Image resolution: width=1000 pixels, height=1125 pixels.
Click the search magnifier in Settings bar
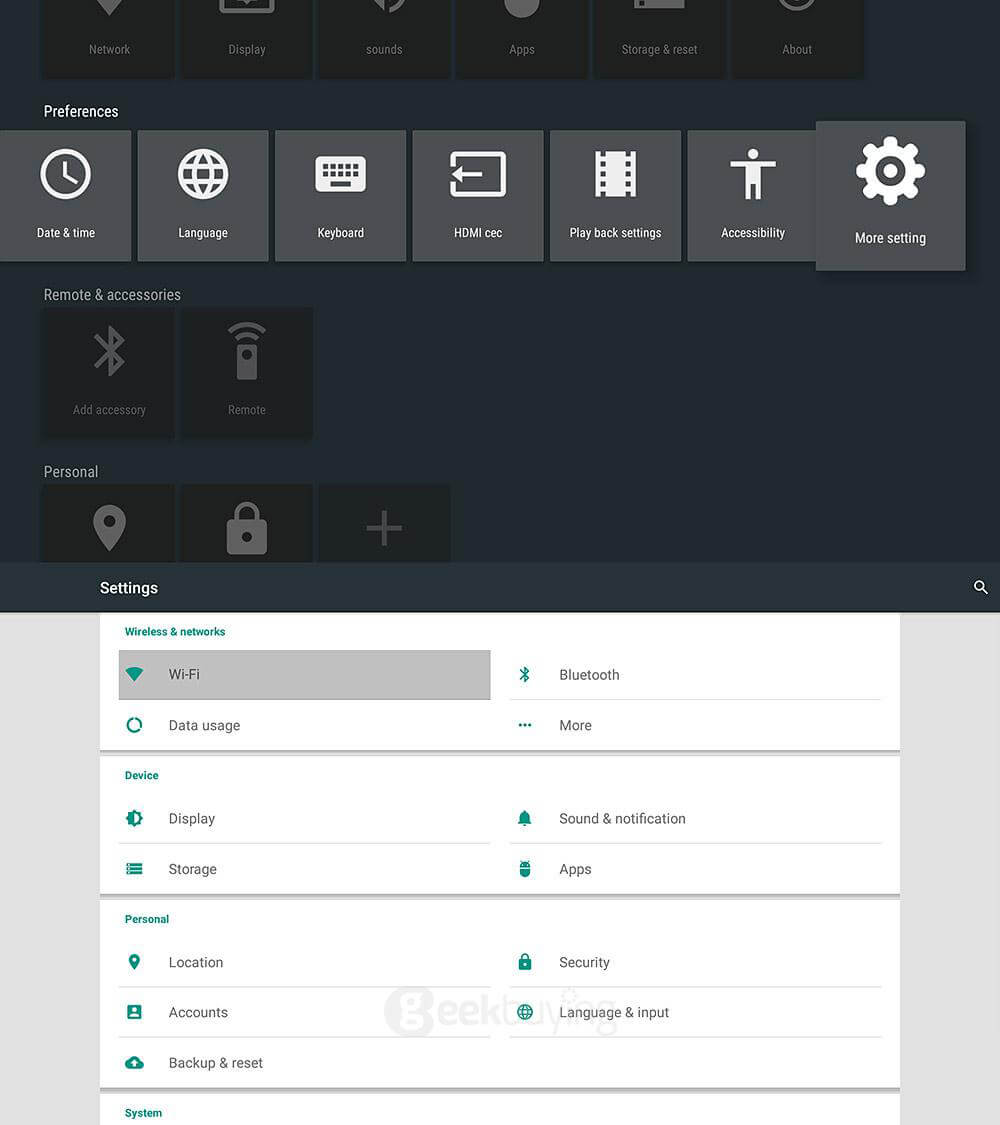pos(981,588)
